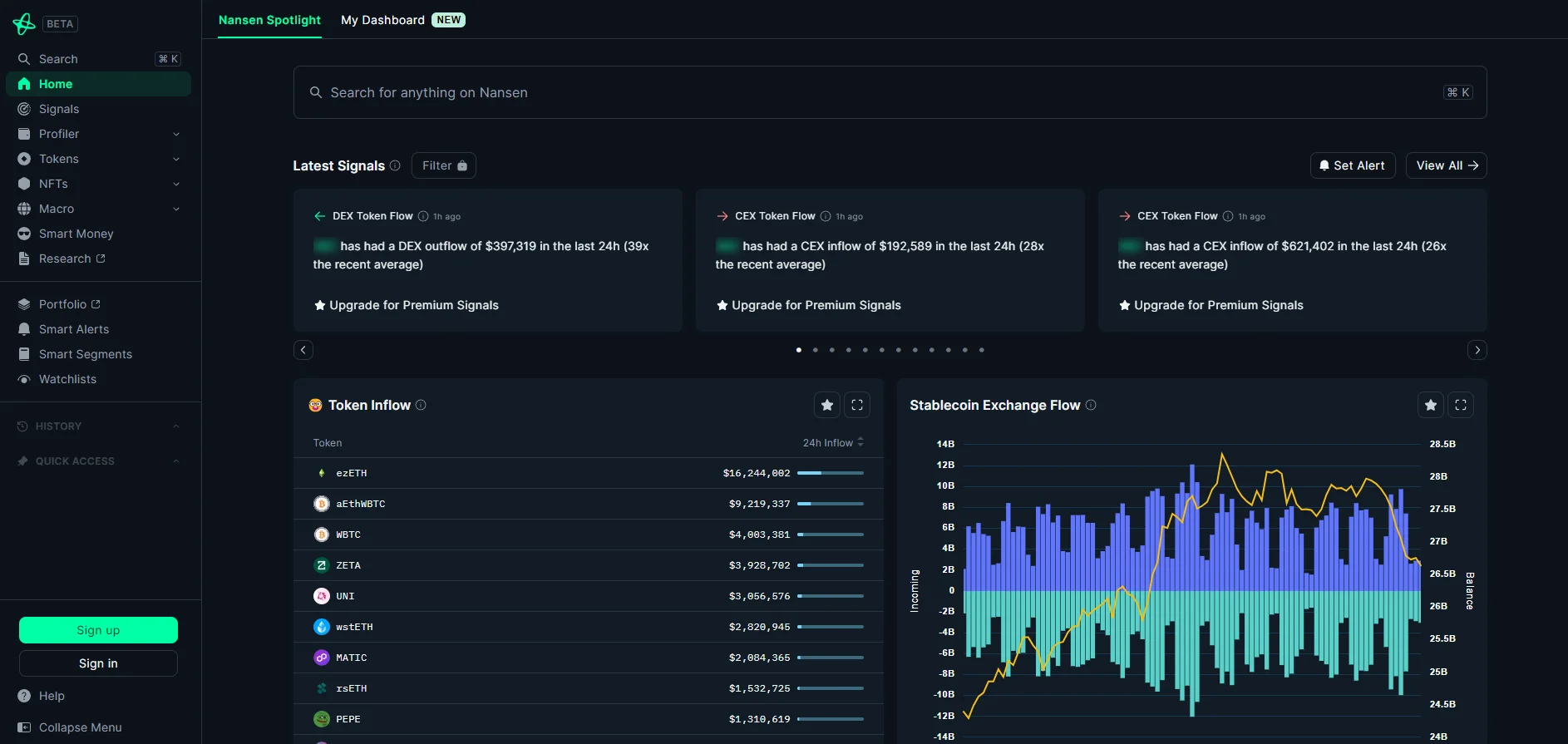Click the MATIC token row
The width and height of the screenshot is (1568, 744).
click(589, 658)
